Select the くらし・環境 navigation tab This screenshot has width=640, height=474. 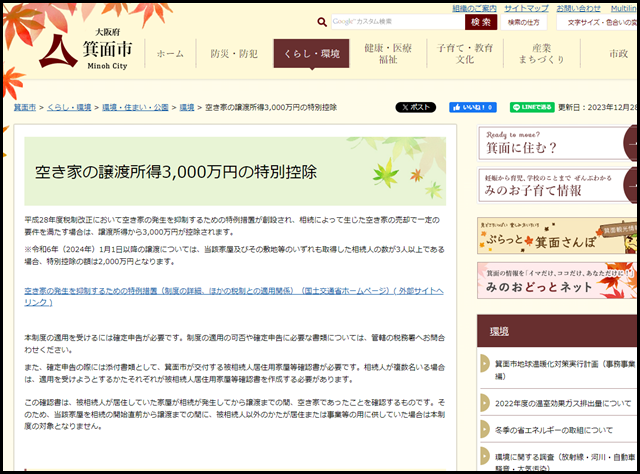pos(311,53)
